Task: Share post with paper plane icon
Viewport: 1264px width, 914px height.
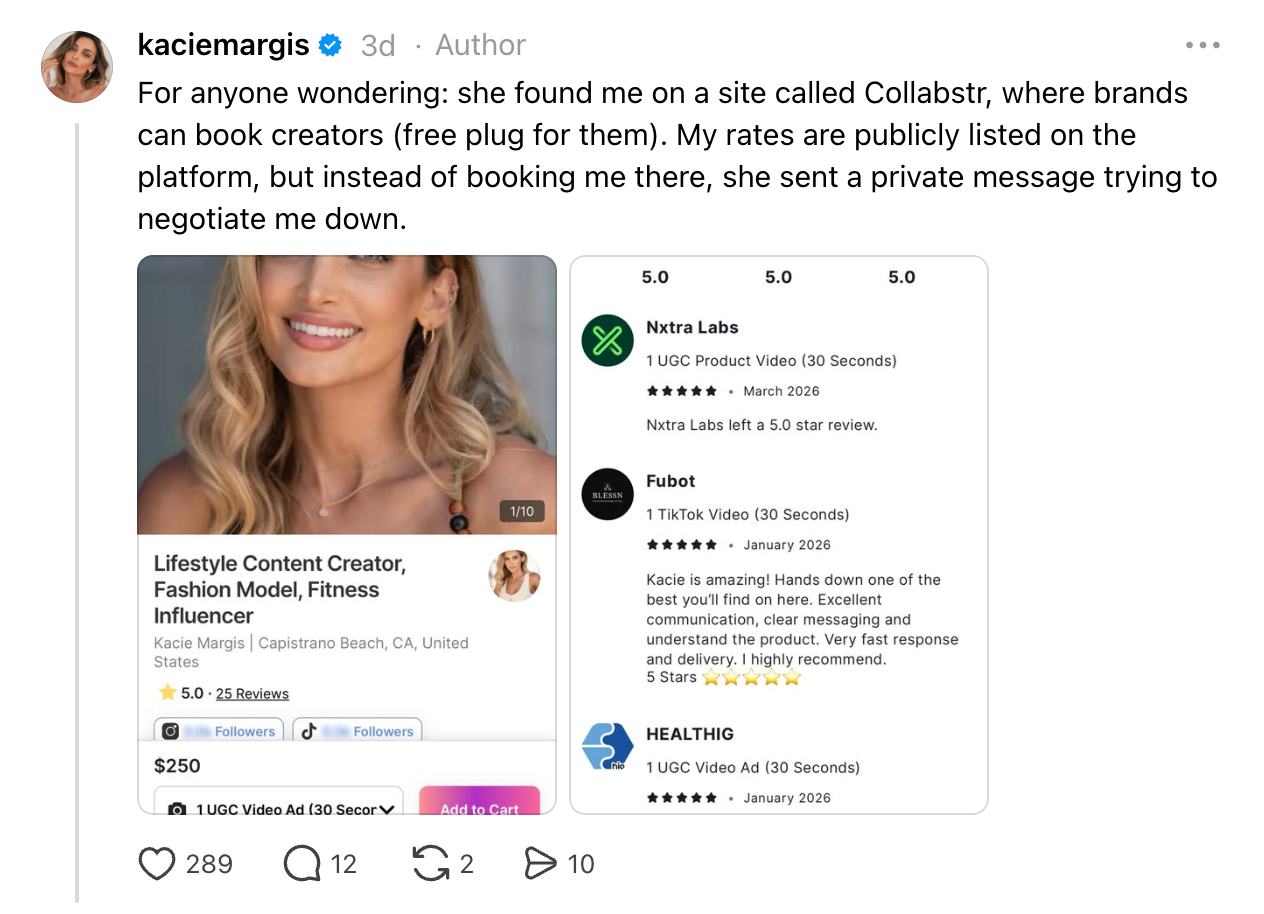Action: [541, 864]
